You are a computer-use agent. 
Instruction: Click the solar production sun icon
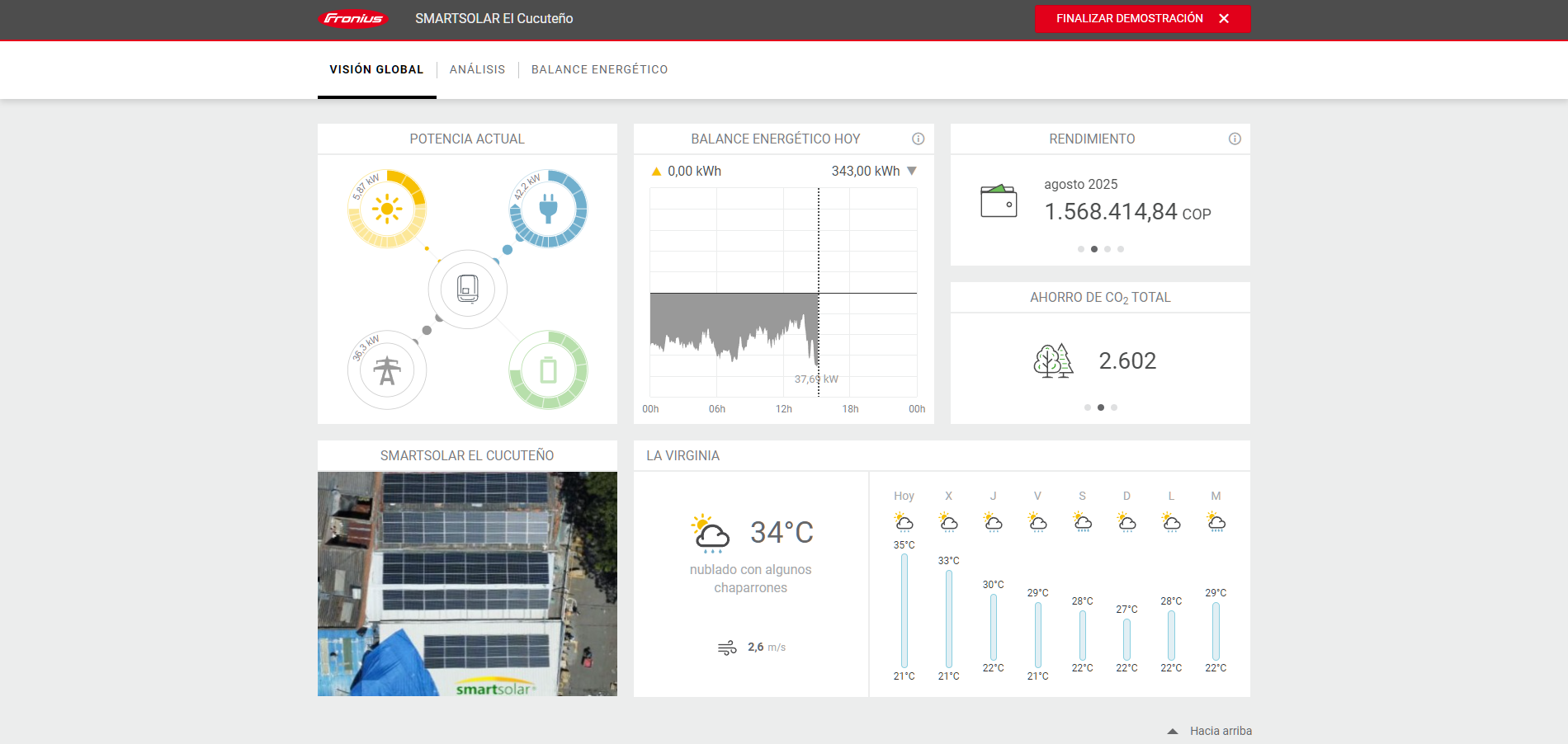click(386, 210)
